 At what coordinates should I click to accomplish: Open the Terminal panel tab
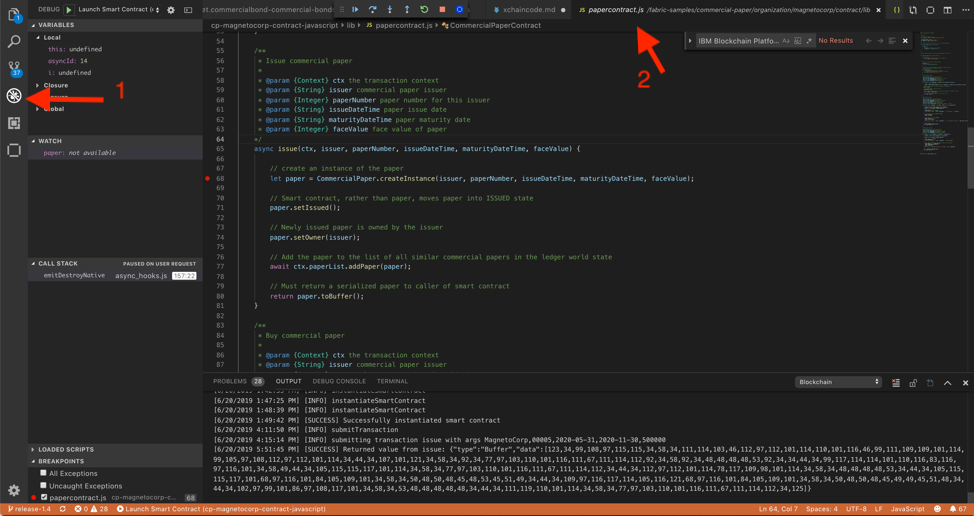[x=392, y=381]
